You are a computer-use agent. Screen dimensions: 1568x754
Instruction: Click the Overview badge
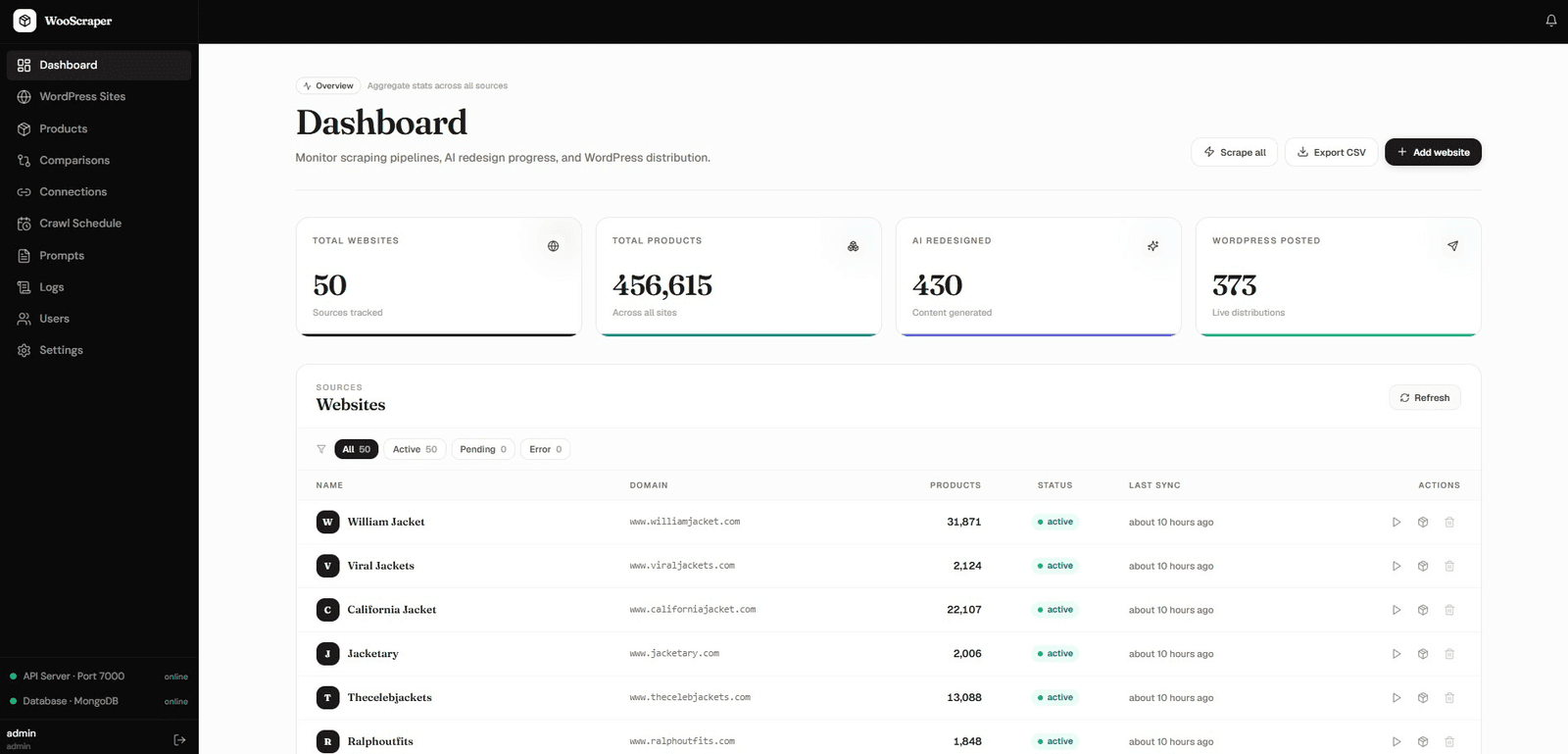(x=328, y=85)
